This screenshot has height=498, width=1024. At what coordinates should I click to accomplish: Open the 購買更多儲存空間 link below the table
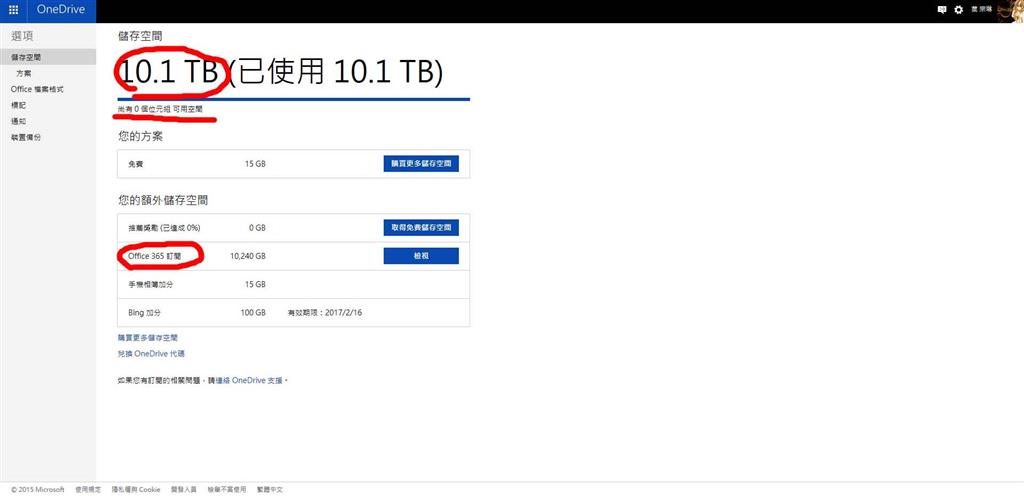[x=148, y=338]
